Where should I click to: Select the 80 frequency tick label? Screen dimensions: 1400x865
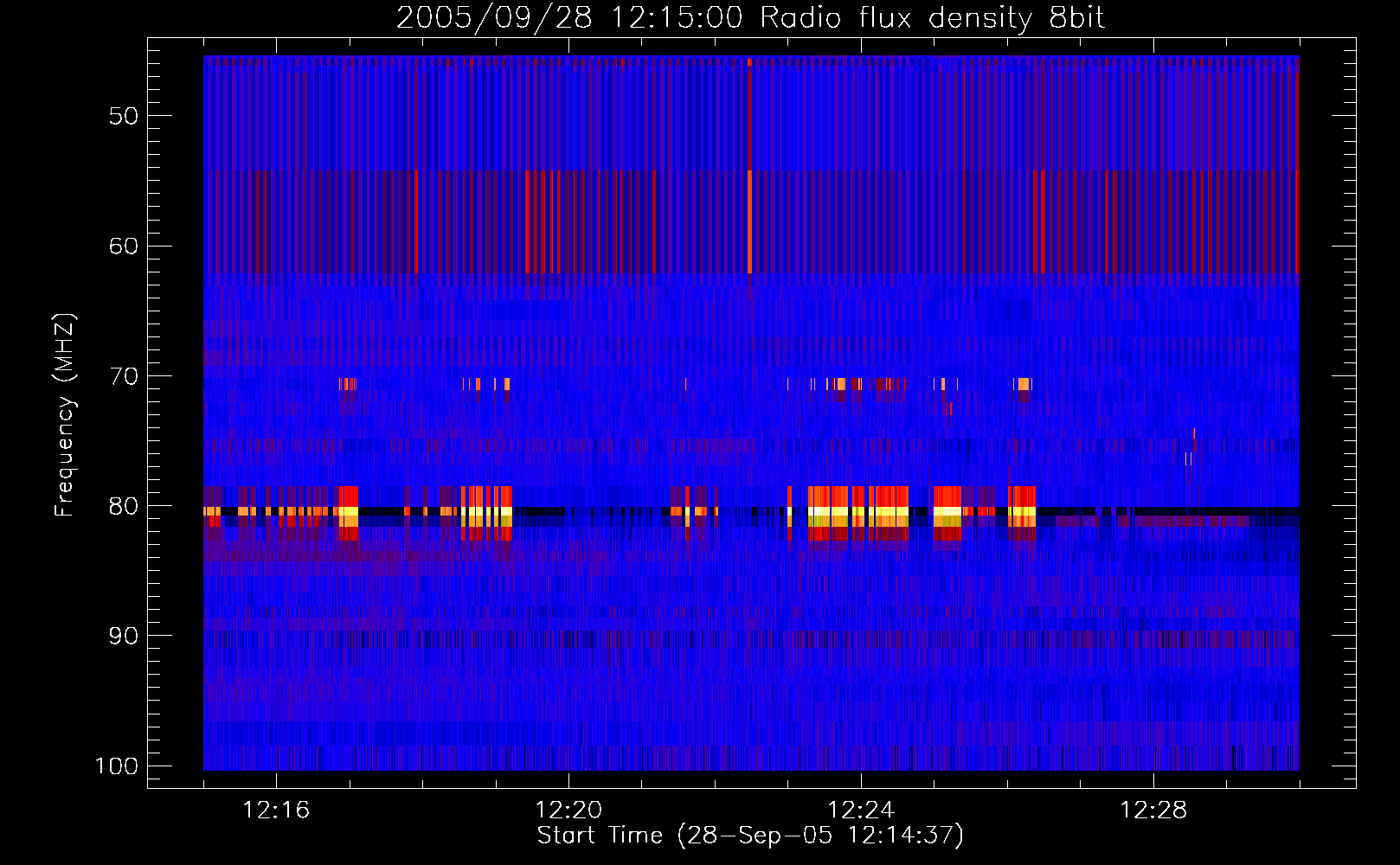click(124, 506)
